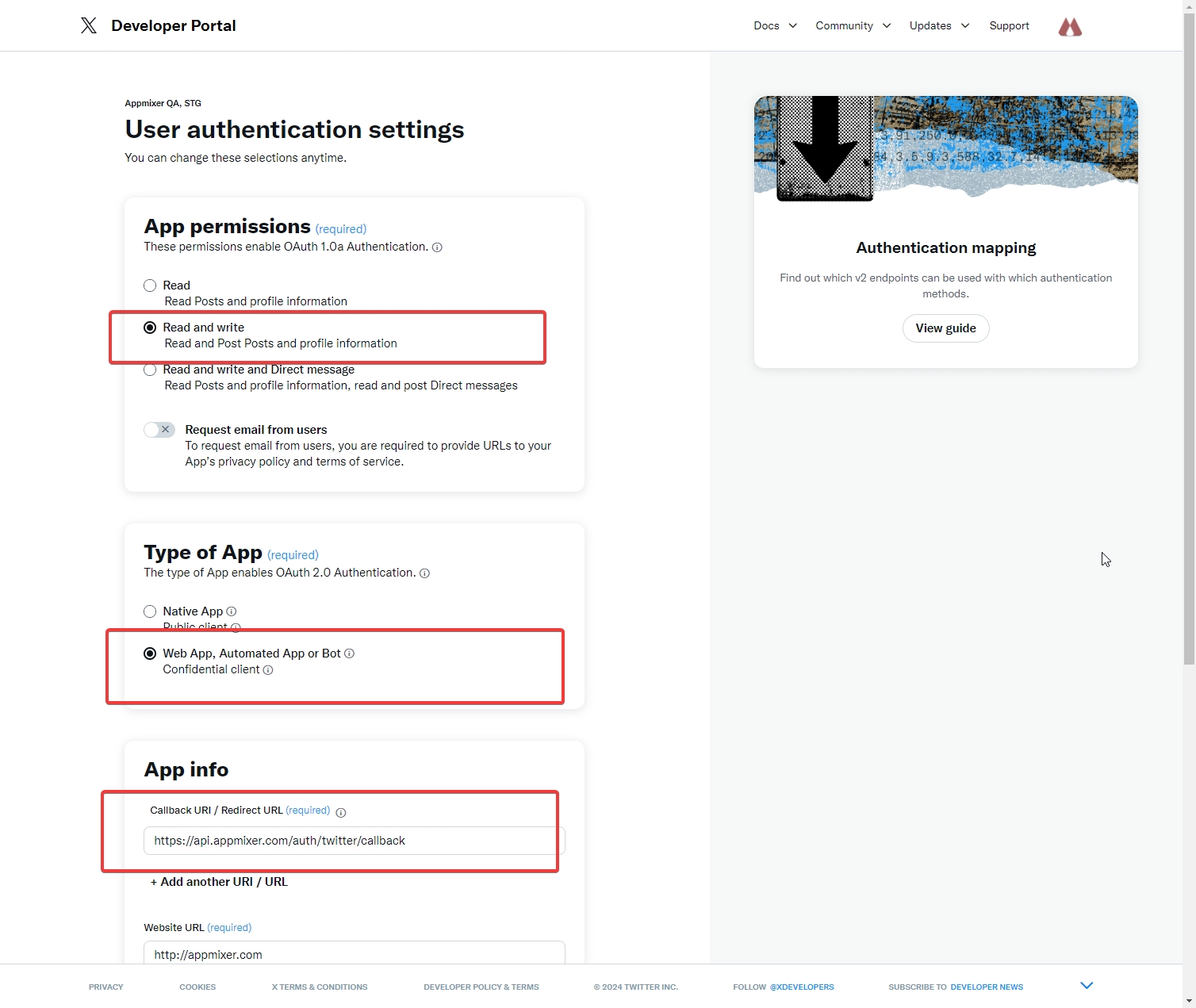Click the Callback URI input field
Screen dimensions: 1196x1008
(x=353, y=841)
